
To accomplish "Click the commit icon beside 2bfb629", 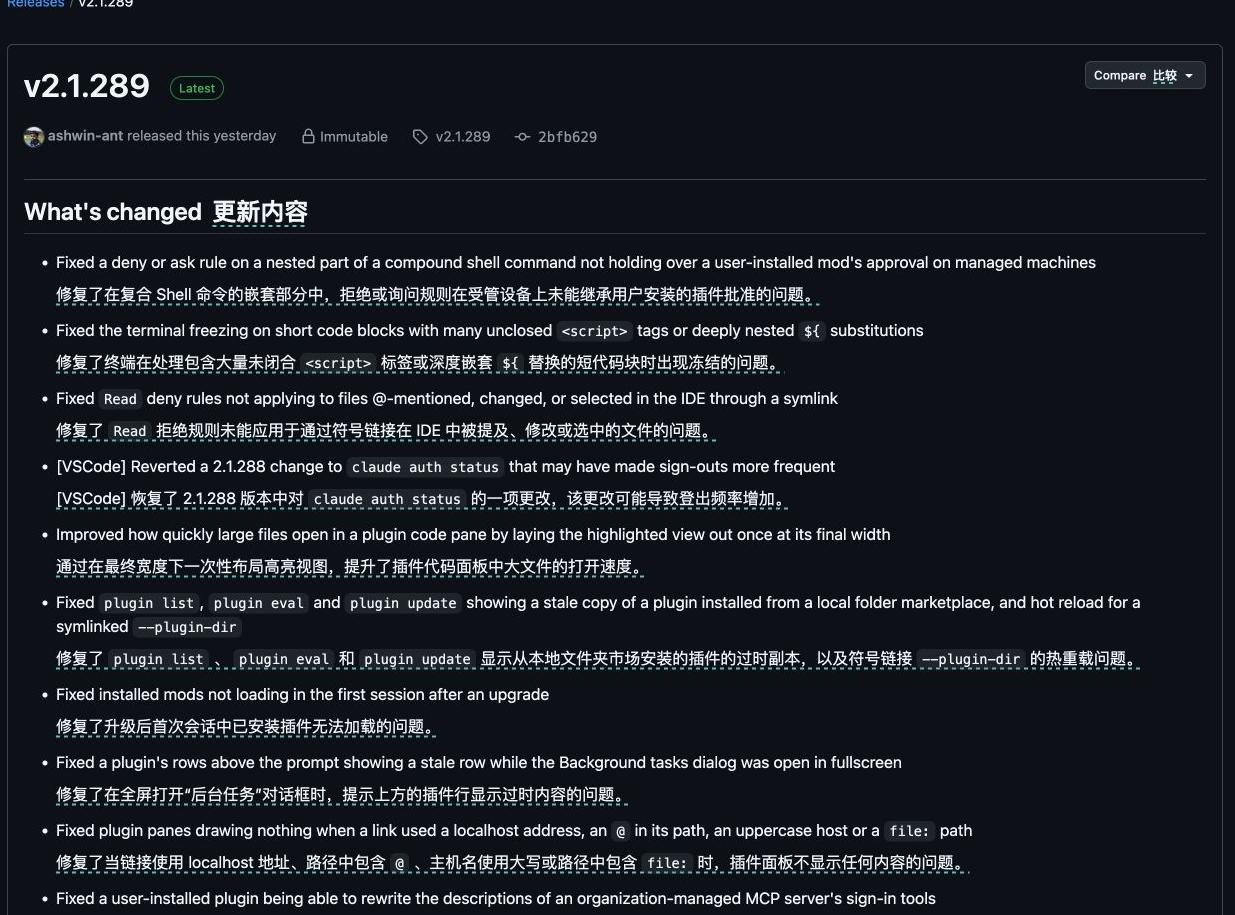I will coord(522,137).
